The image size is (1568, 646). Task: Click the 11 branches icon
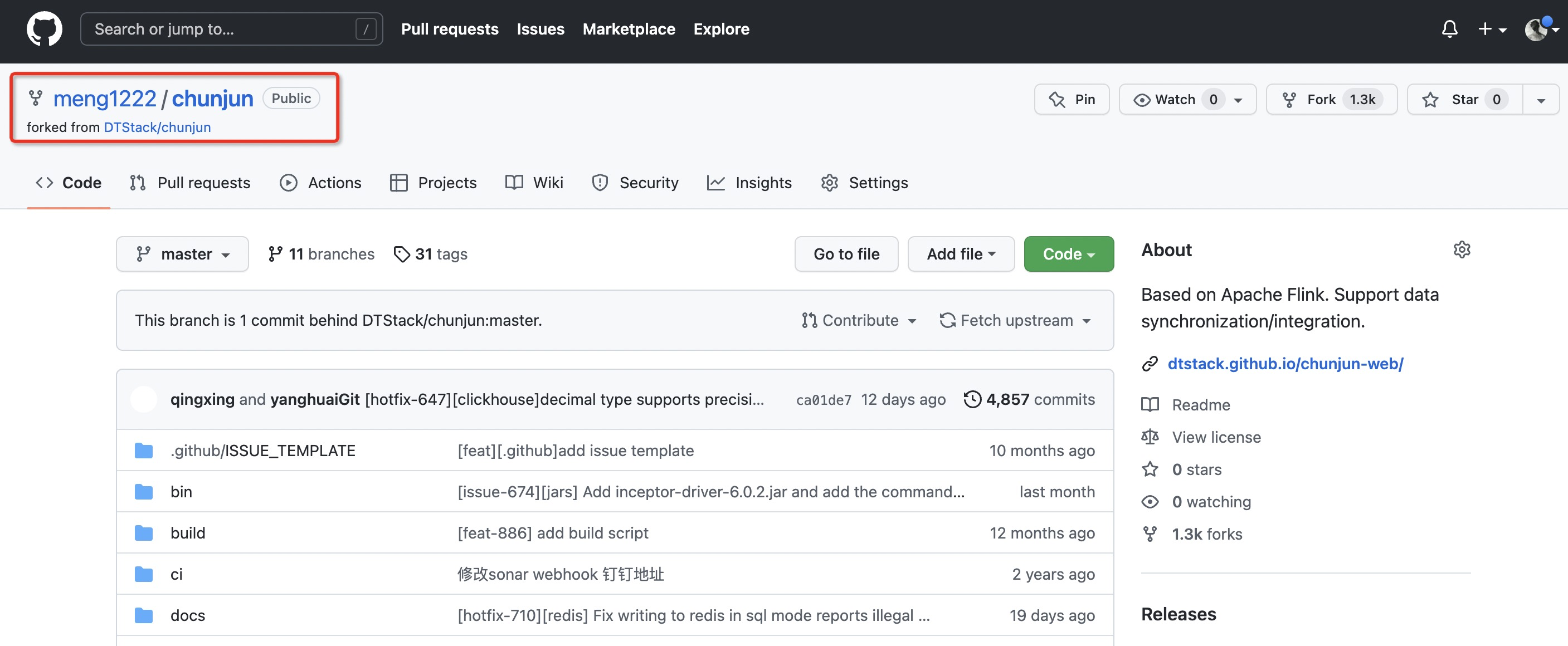coord(275,255)
